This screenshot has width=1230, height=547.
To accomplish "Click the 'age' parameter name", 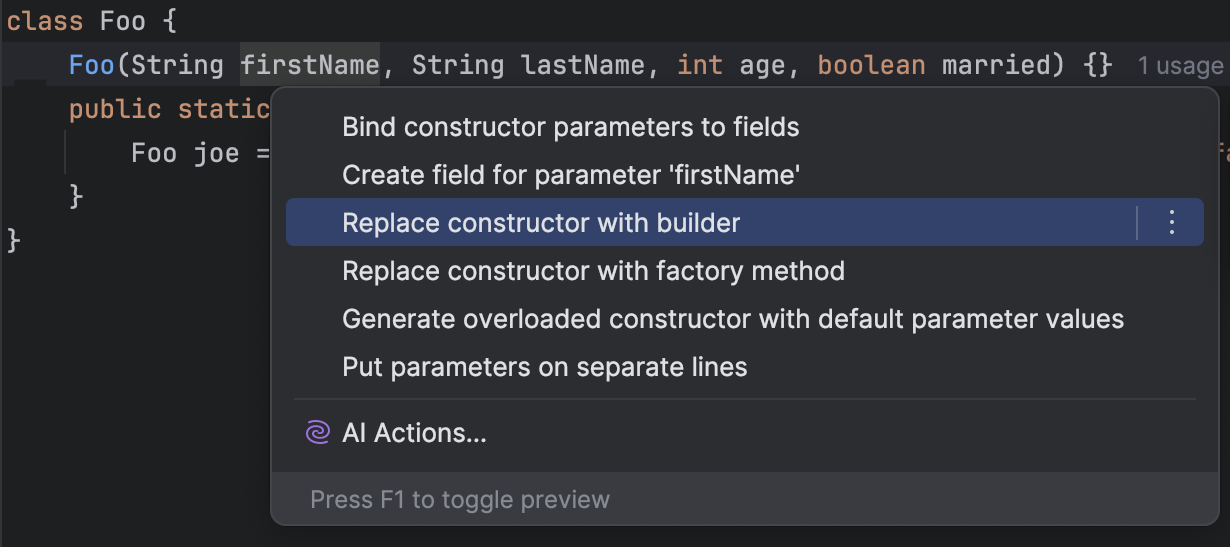I will click(x=763, y=67).
